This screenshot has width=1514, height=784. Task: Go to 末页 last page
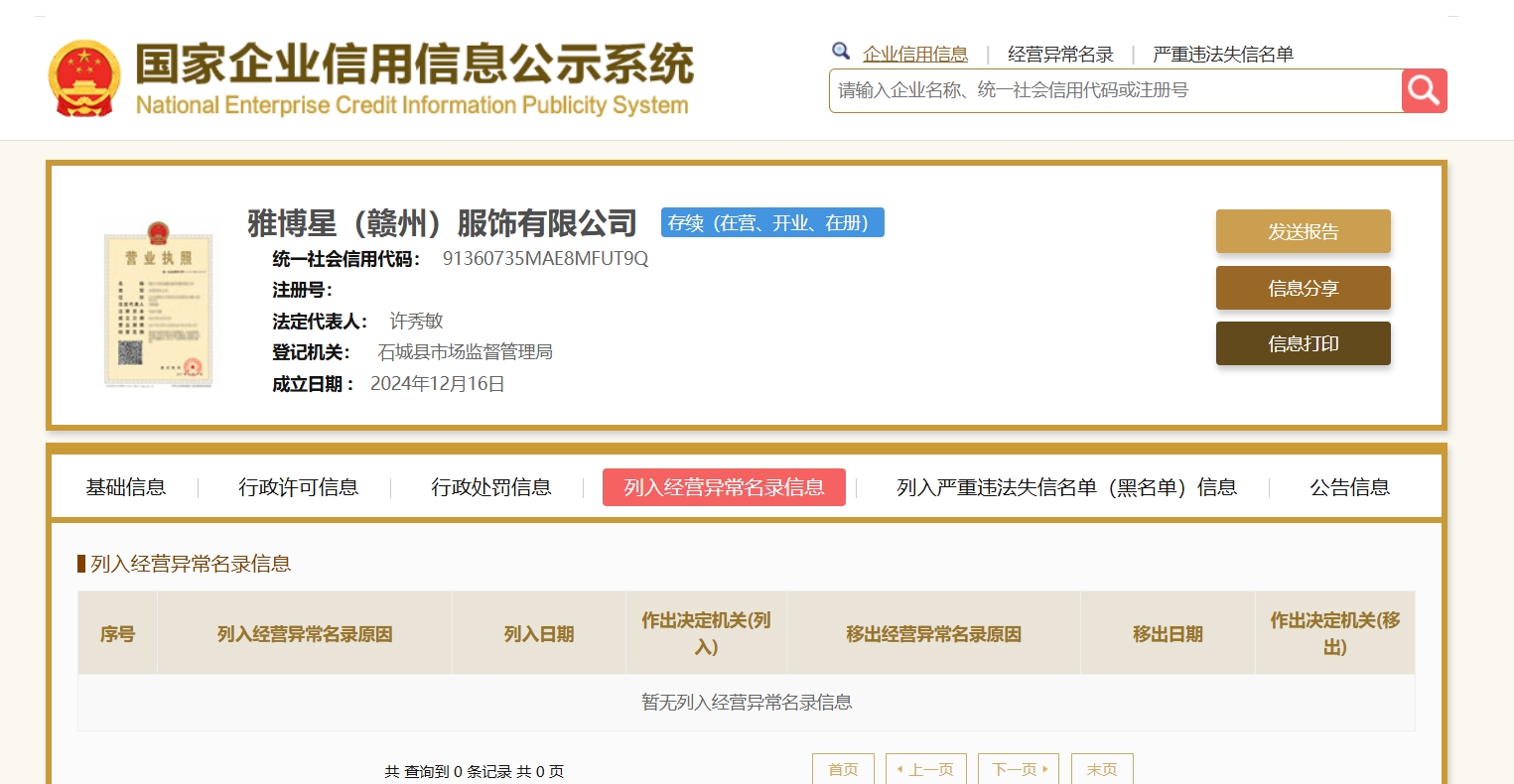click(1102, 769)
